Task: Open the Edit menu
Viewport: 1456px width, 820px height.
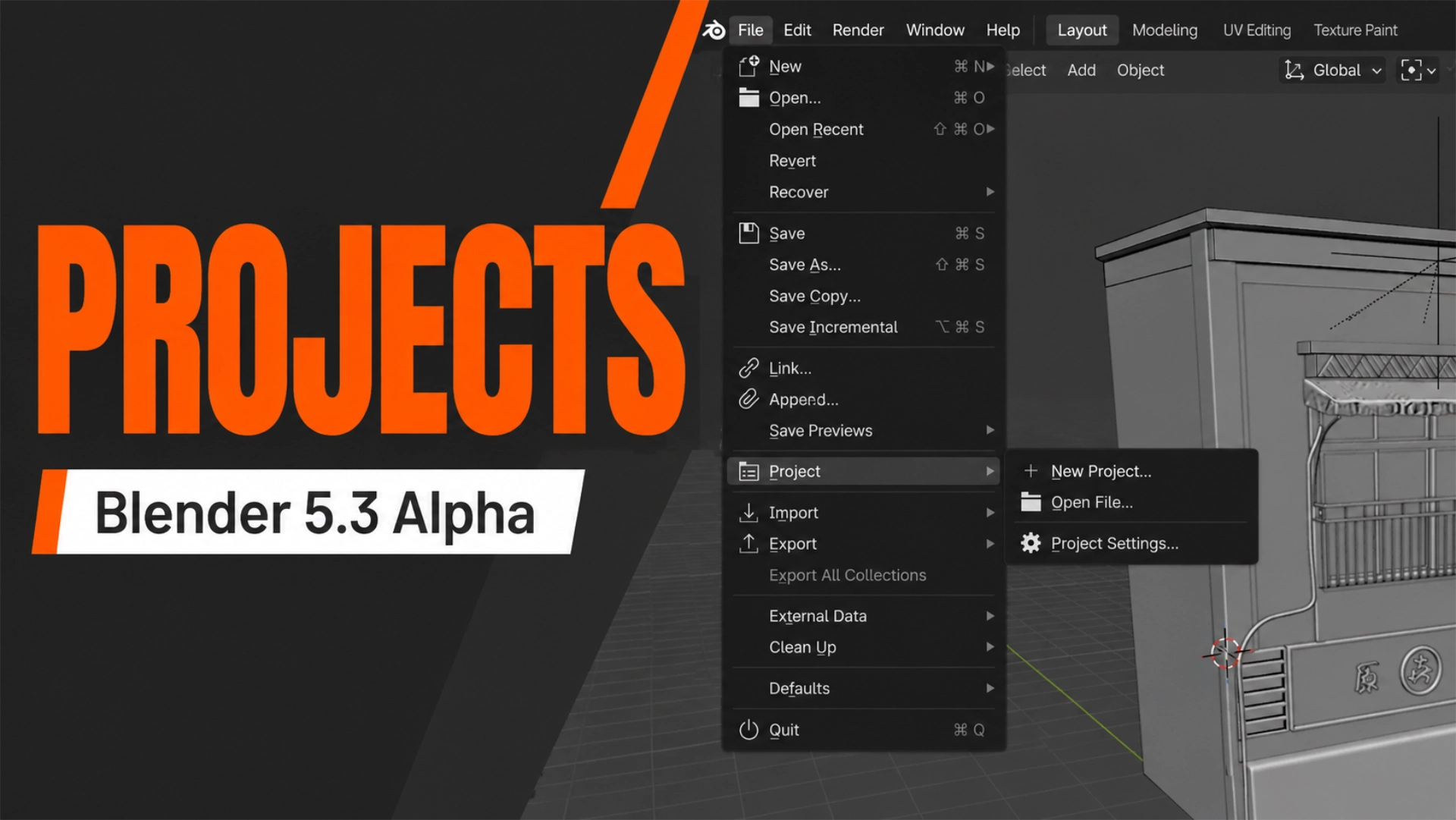Action: [x=797, y=30]
